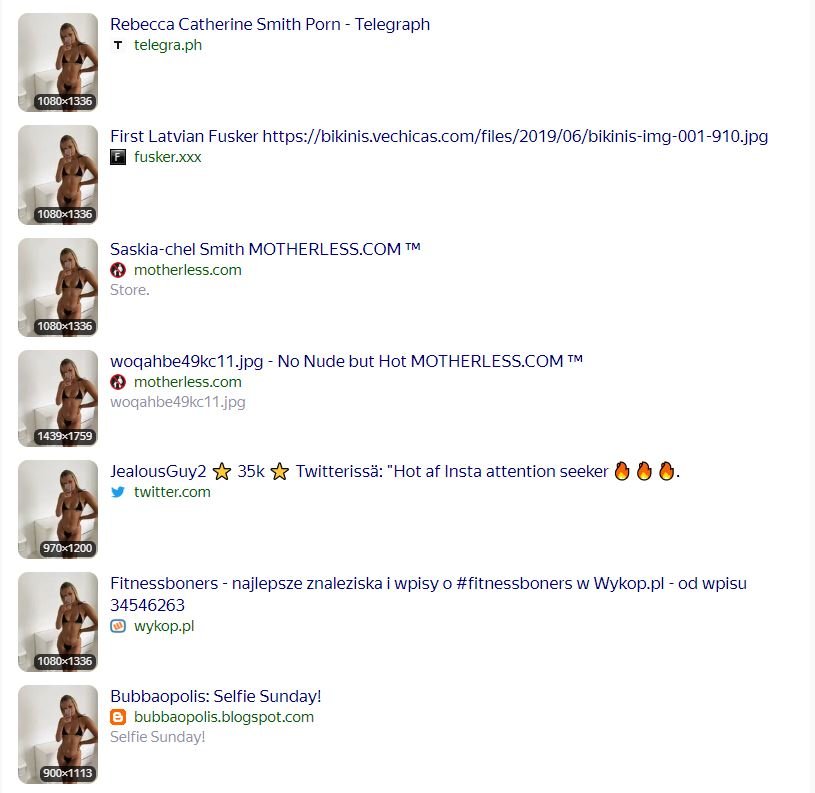Select the 900×1113 result thumbnail
The image size is (815, 793).
[x=58, y=734]
